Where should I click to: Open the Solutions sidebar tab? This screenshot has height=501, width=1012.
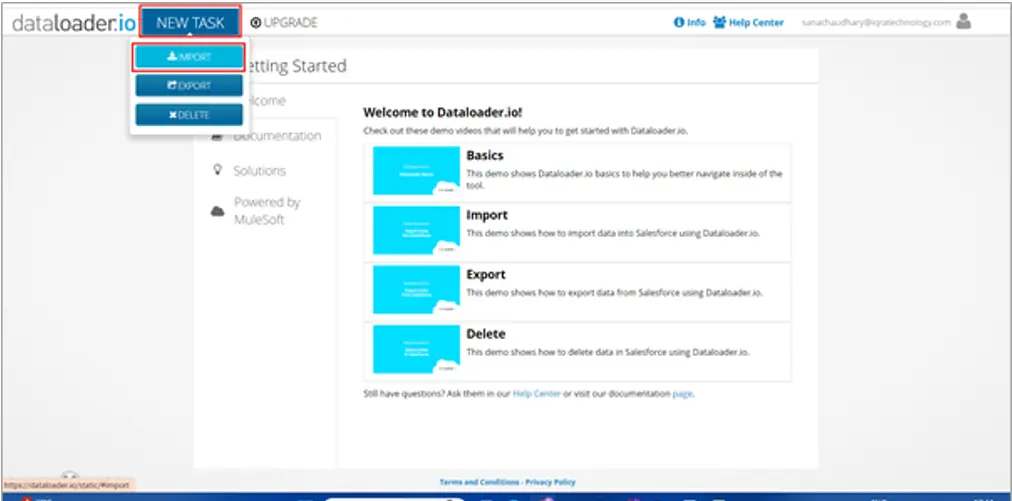click(259, 171)
